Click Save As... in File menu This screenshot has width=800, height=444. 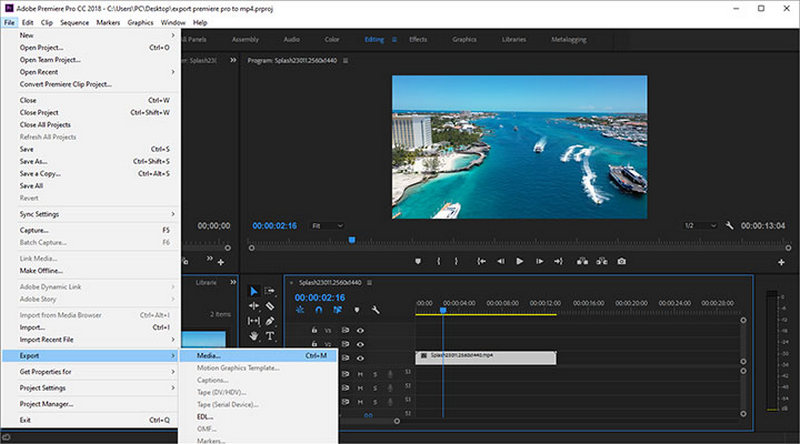click(34, 161)
